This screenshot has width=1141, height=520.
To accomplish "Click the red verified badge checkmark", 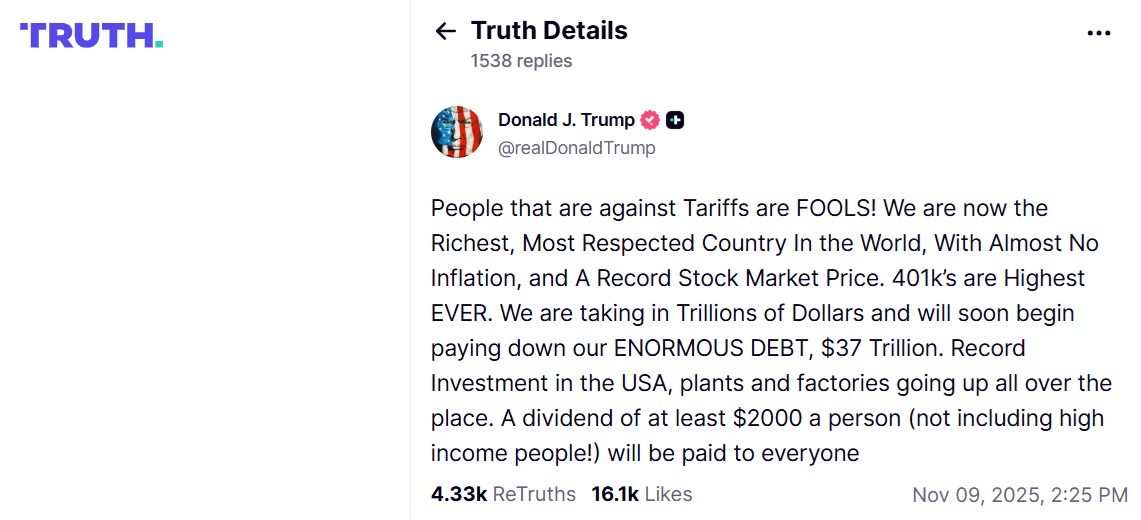I will (x=650, y=120).
